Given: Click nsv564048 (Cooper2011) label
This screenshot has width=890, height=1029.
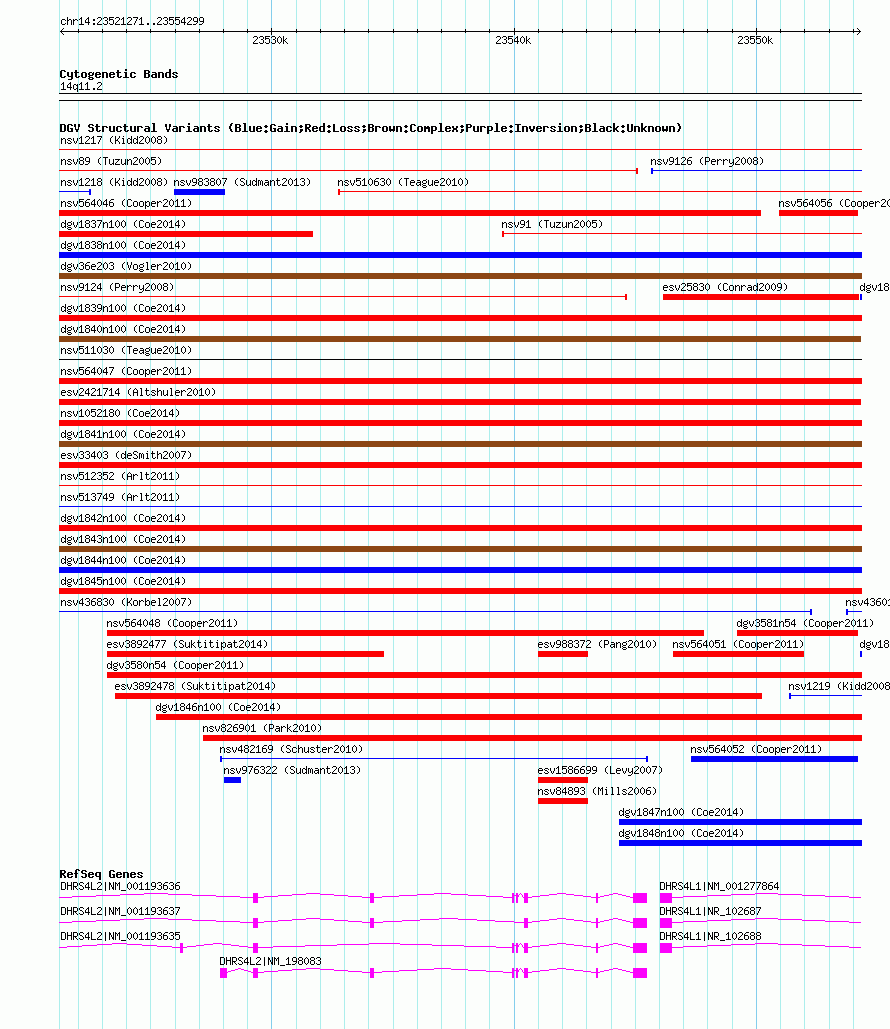Looking at the screenshot, I should [x=172, y=623].
